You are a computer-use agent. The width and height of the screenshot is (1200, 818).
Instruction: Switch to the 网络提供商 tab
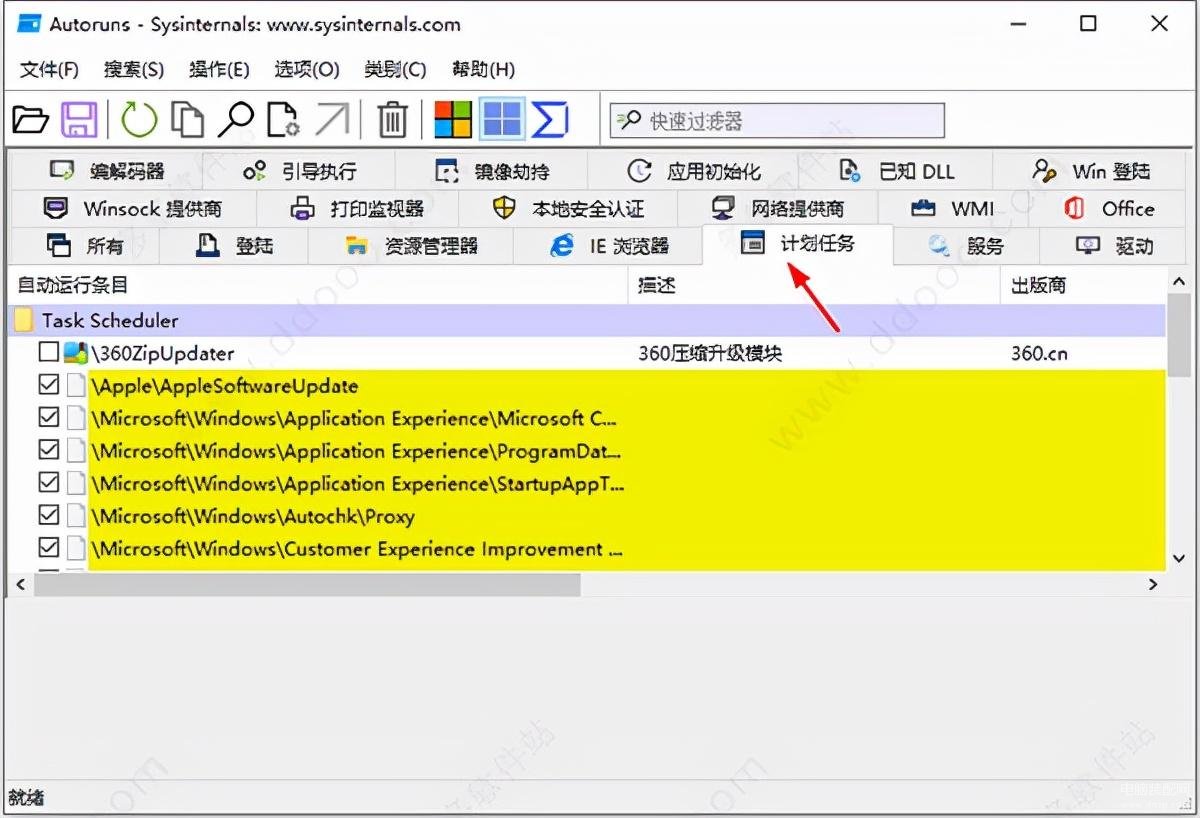point(778,209)
